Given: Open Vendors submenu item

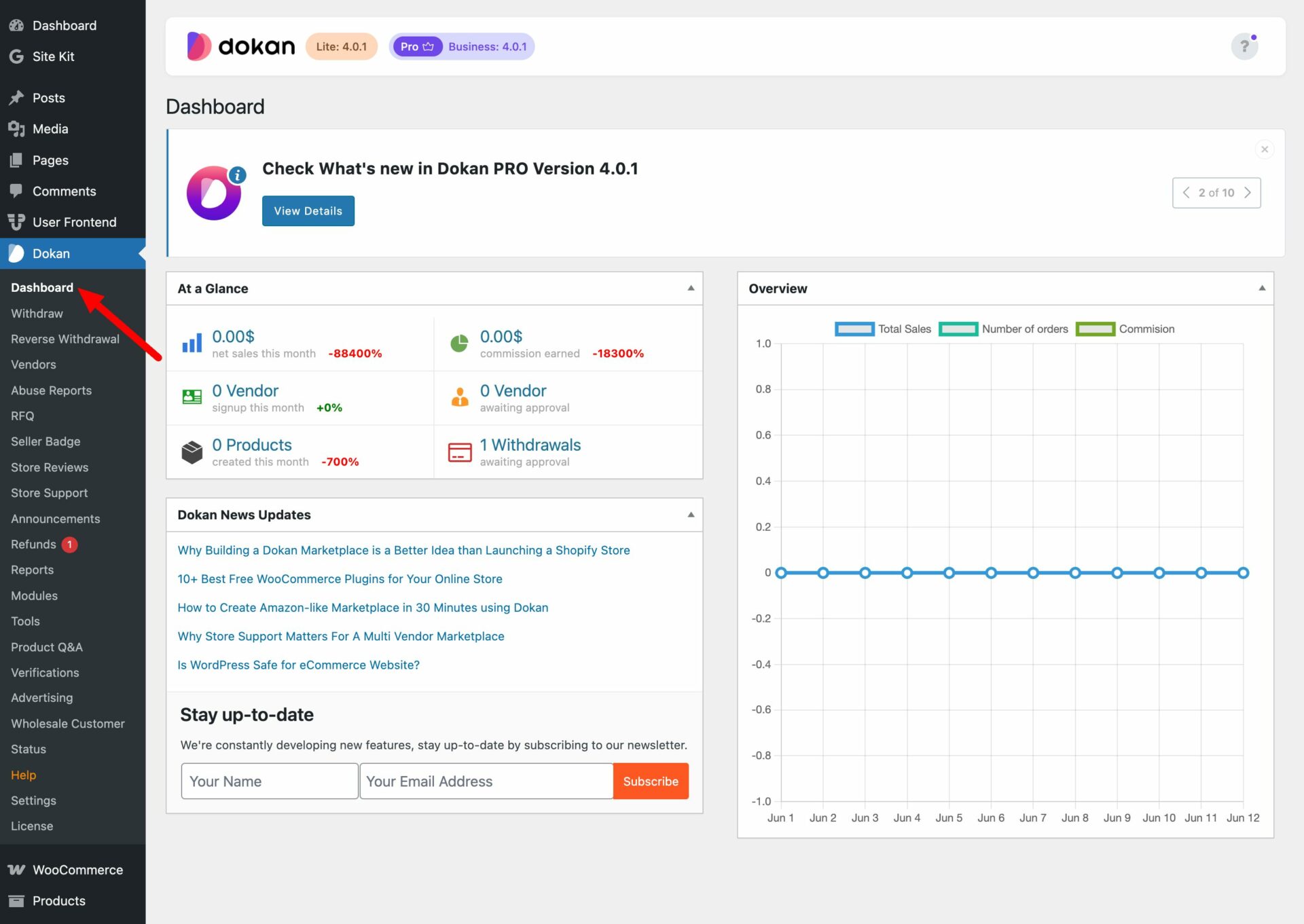Looking at the screenshot, I should click(x=33, y=365).
